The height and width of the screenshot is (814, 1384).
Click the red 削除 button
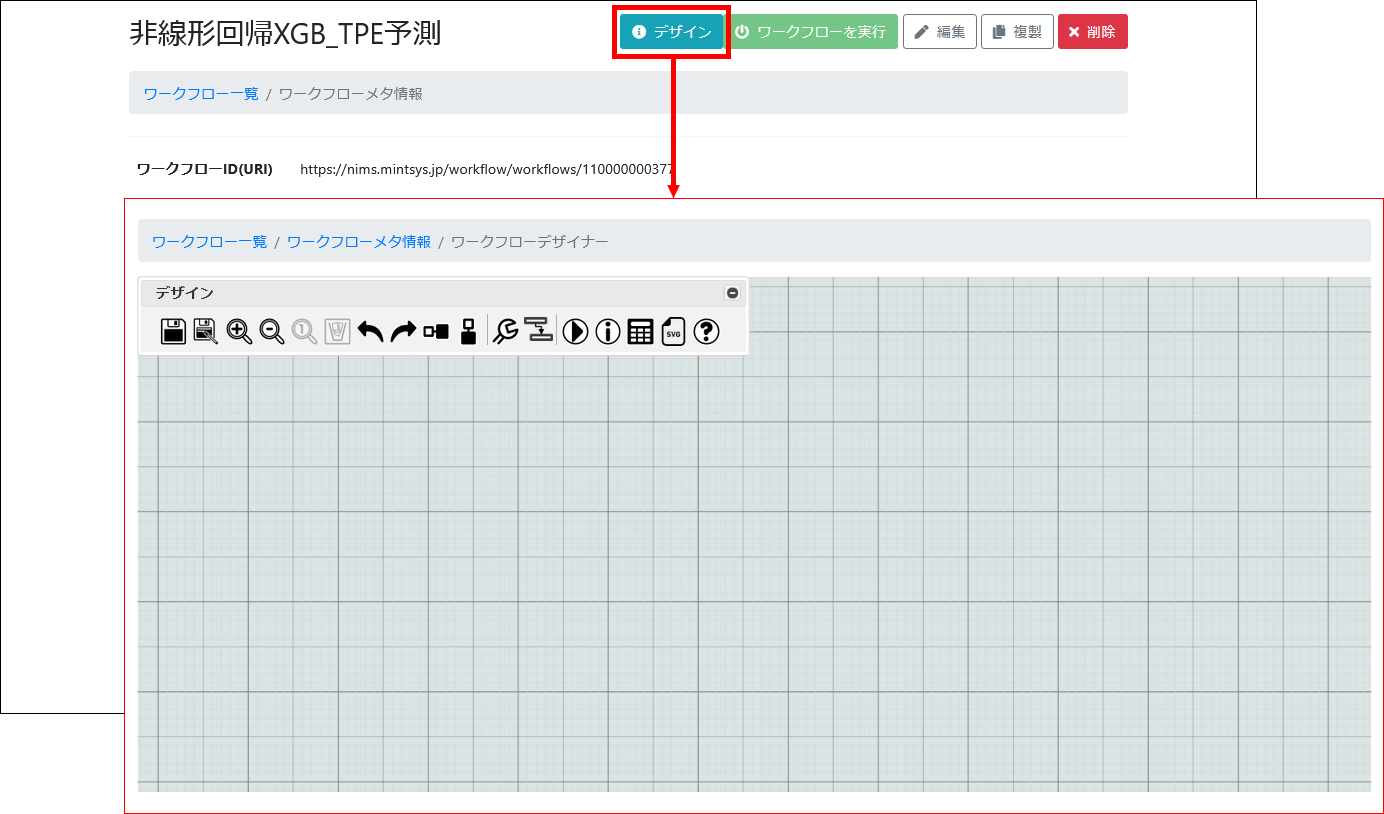tap(1092, 32)
